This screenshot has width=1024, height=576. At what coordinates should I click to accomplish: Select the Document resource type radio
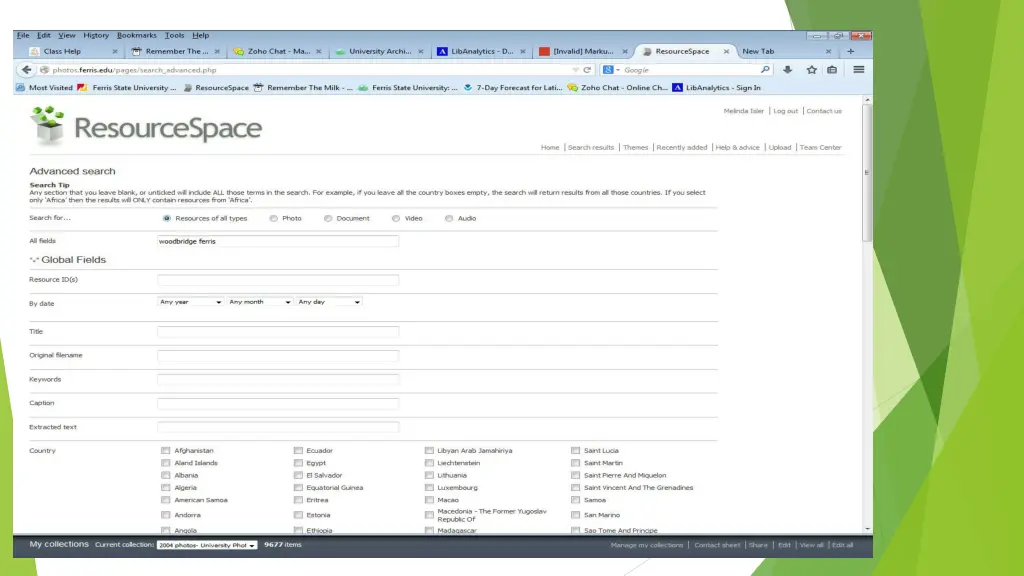(328, 218)
